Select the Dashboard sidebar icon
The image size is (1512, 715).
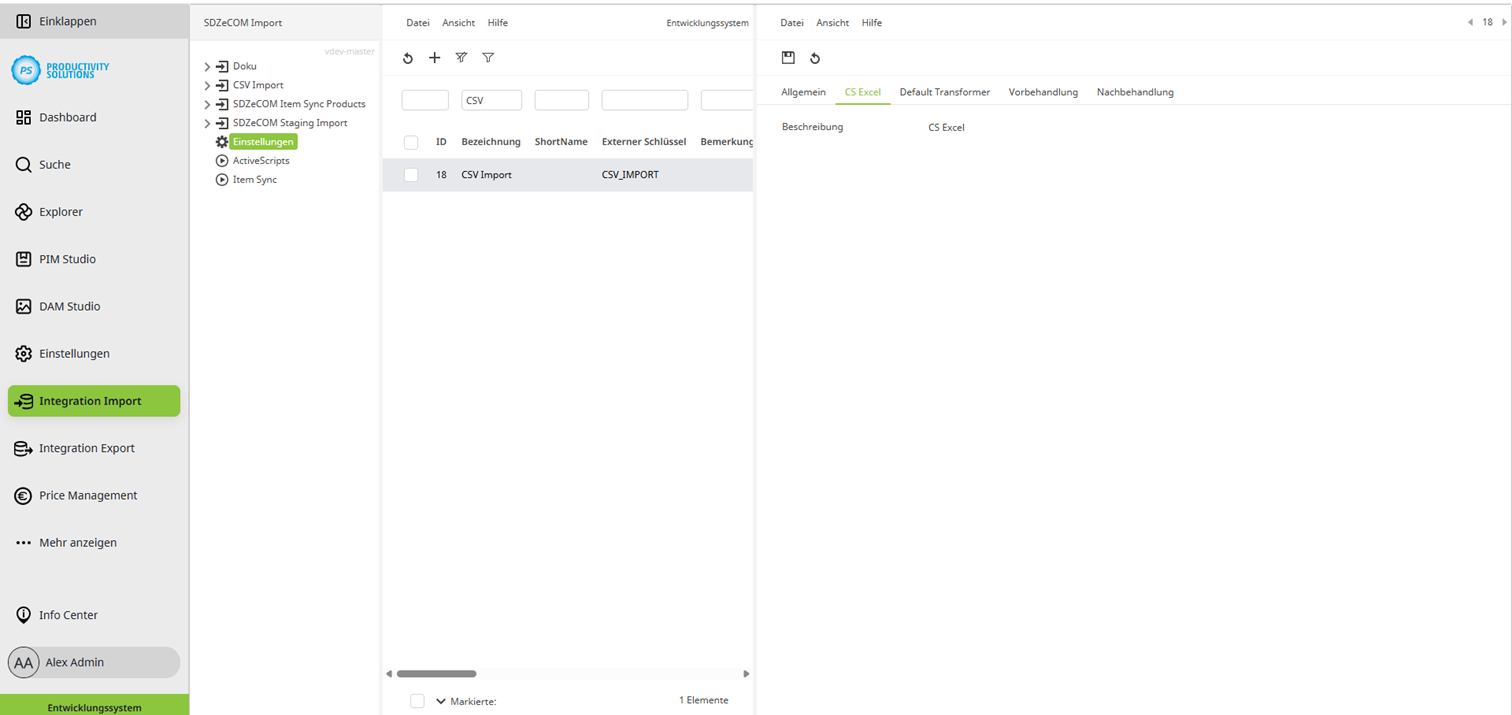pos(22,117)
